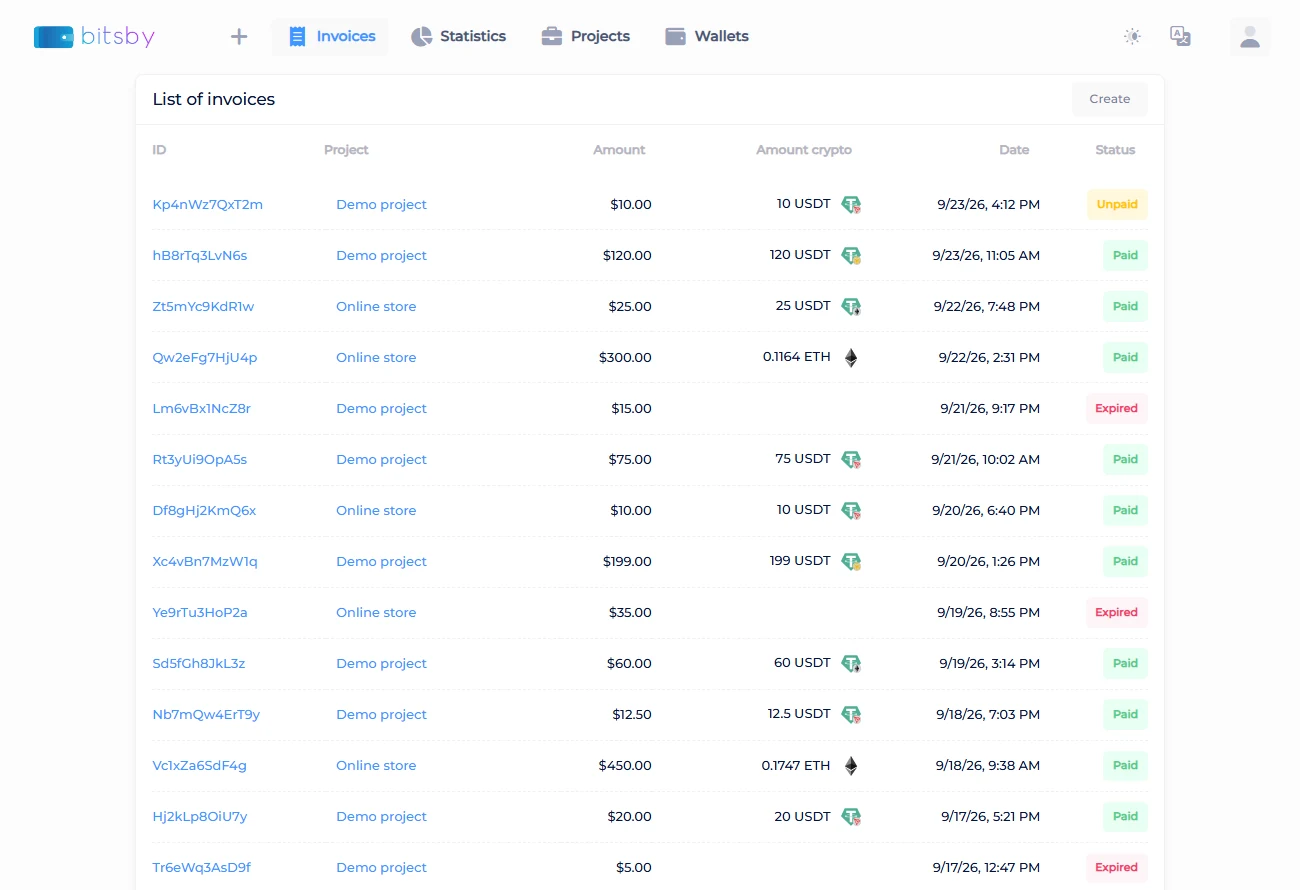Open Online store link in Qw2eFg7HjU4p row

coord(376,358)
